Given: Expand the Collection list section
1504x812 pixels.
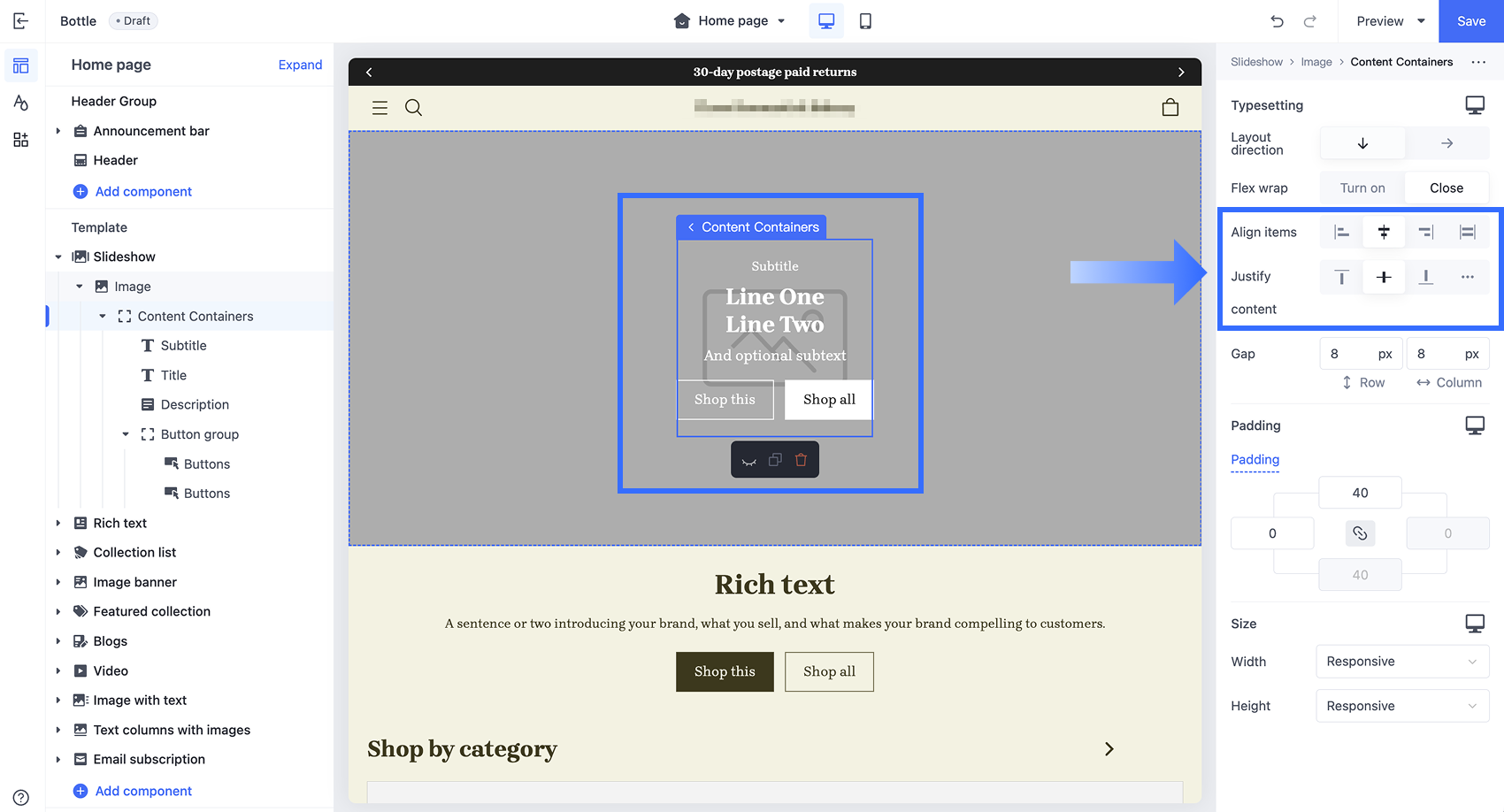Looking at the screenshot, I should 58,553.
